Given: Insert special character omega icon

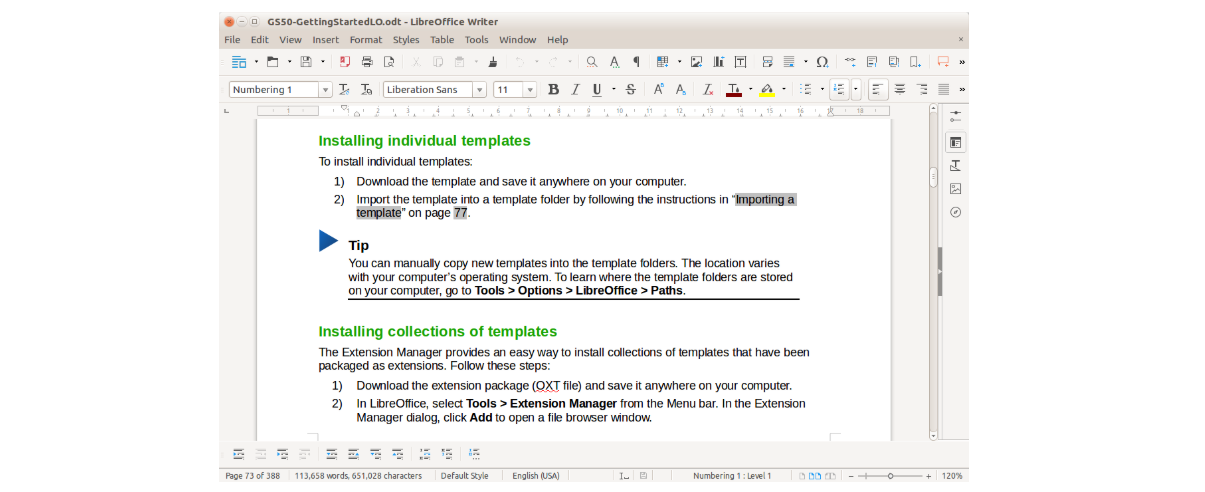Looking at the screenshot, I should [x=822, y=62].
